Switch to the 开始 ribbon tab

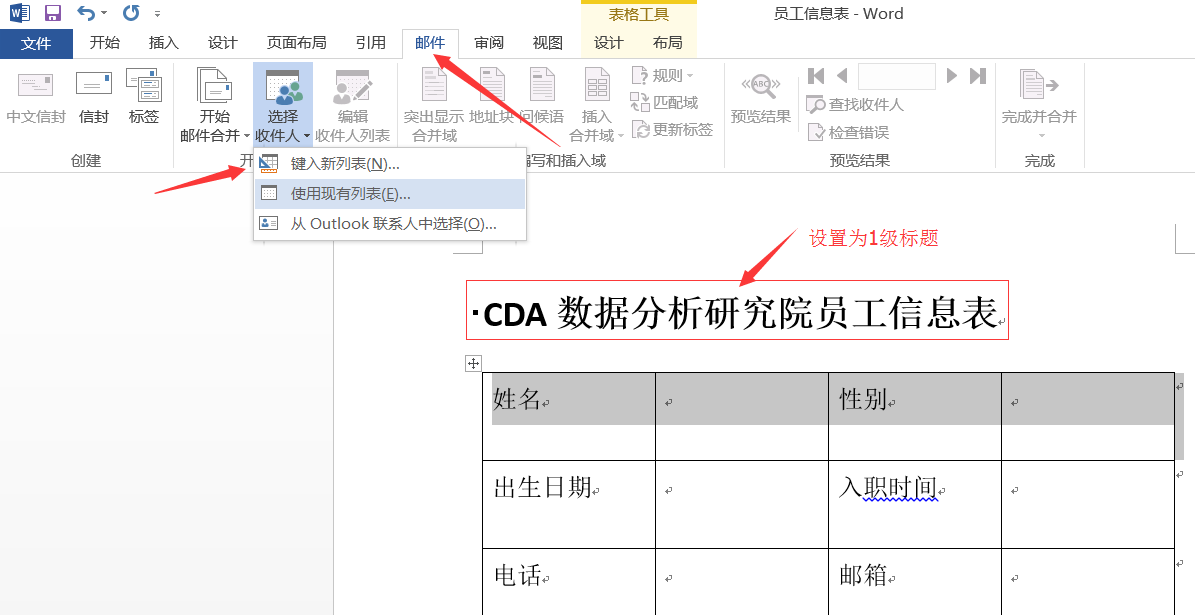pyautogui.click(x=104, y=43)
